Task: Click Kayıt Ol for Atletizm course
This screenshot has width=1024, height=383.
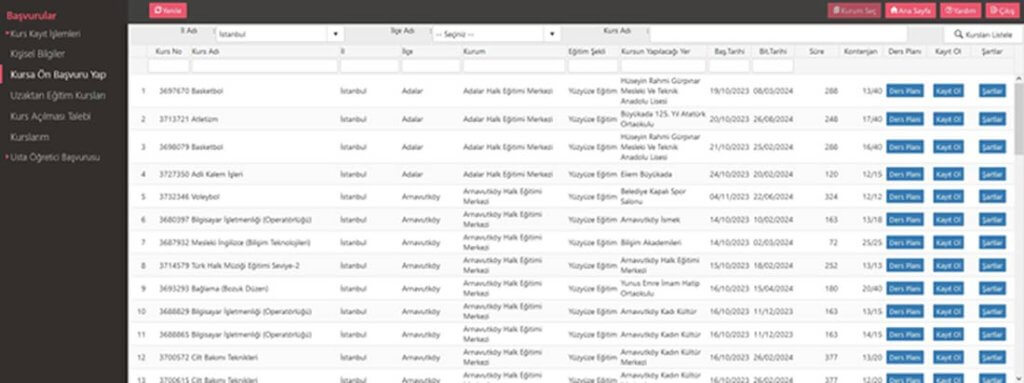Action: 948,119
